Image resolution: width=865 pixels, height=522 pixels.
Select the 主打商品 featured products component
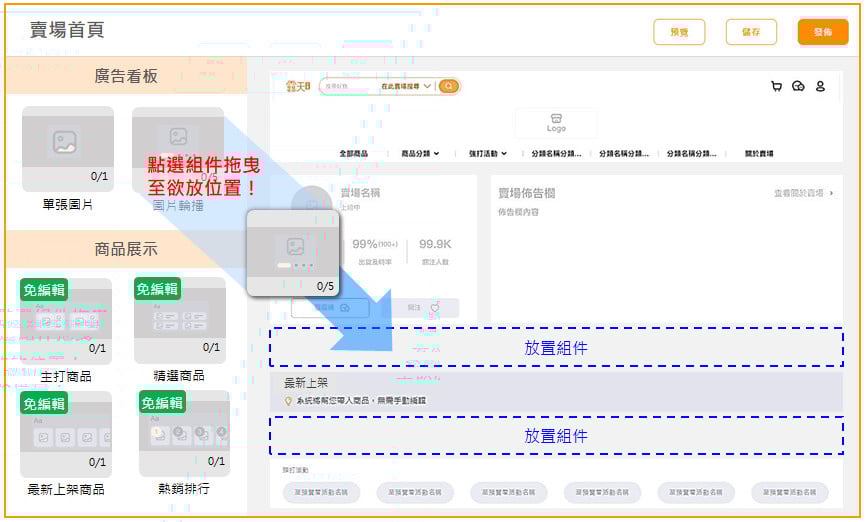[x=66, y=320]
